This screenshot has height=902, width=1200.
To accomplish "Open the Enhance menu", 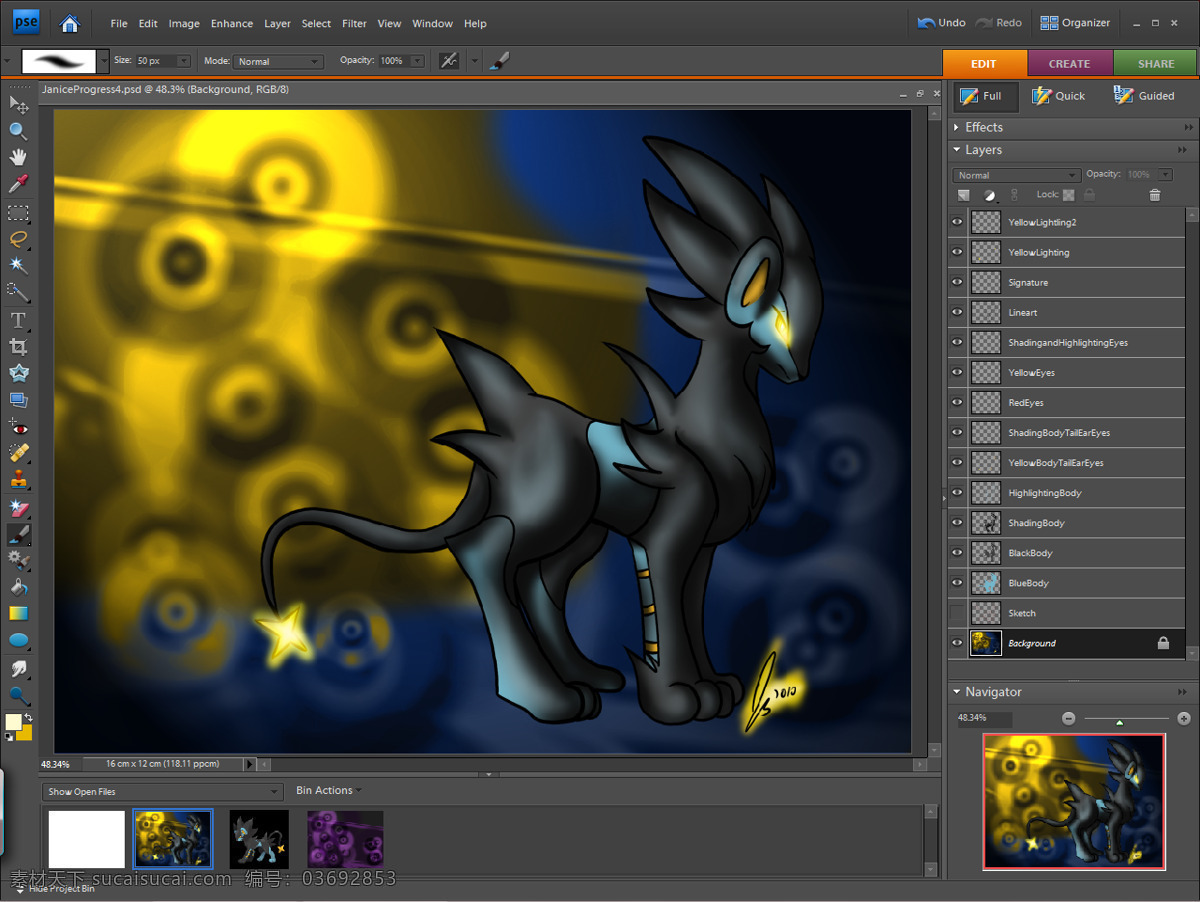I will pos(232,23).
